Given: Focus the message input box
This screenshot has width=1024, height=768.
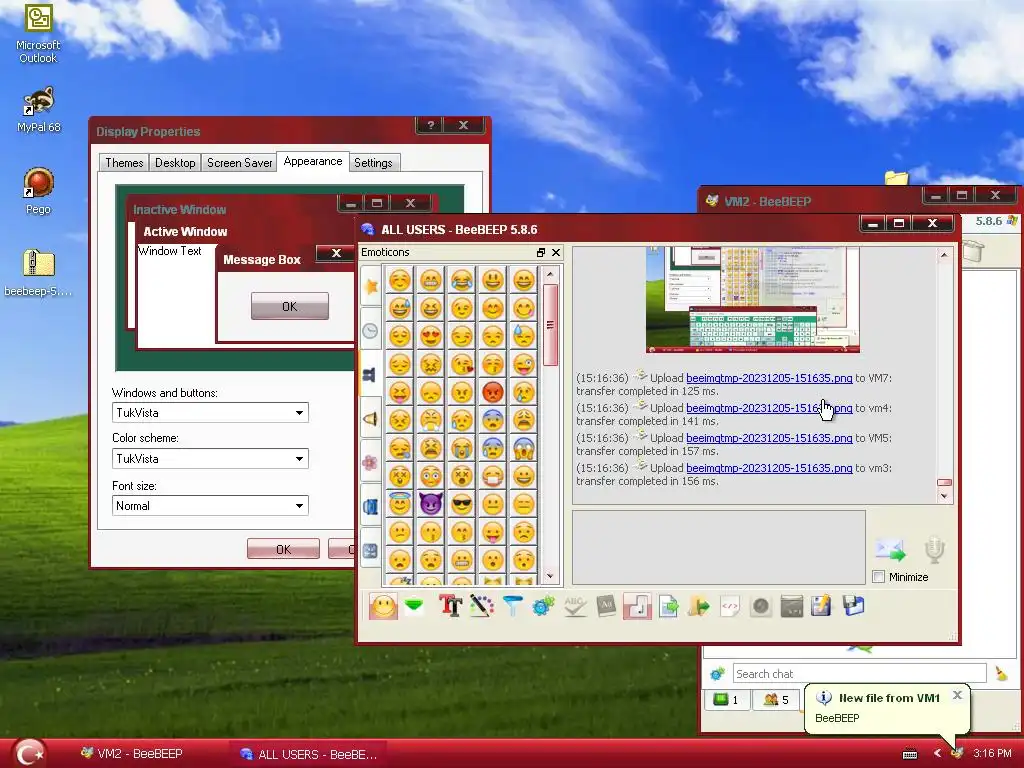Looking at the screenshot, I should 719,547.
